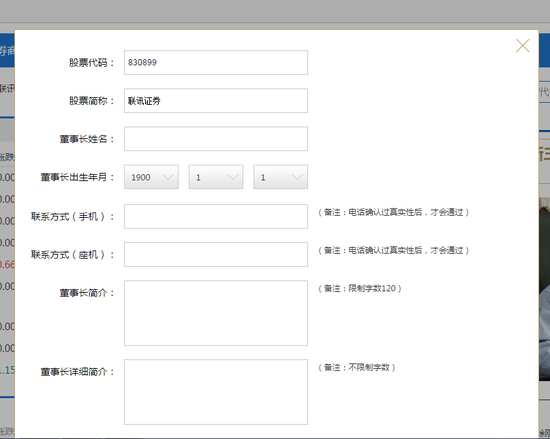
Task: Select the 限制字数120 note text
Action: pyautogui.click(x=360, y=289)
